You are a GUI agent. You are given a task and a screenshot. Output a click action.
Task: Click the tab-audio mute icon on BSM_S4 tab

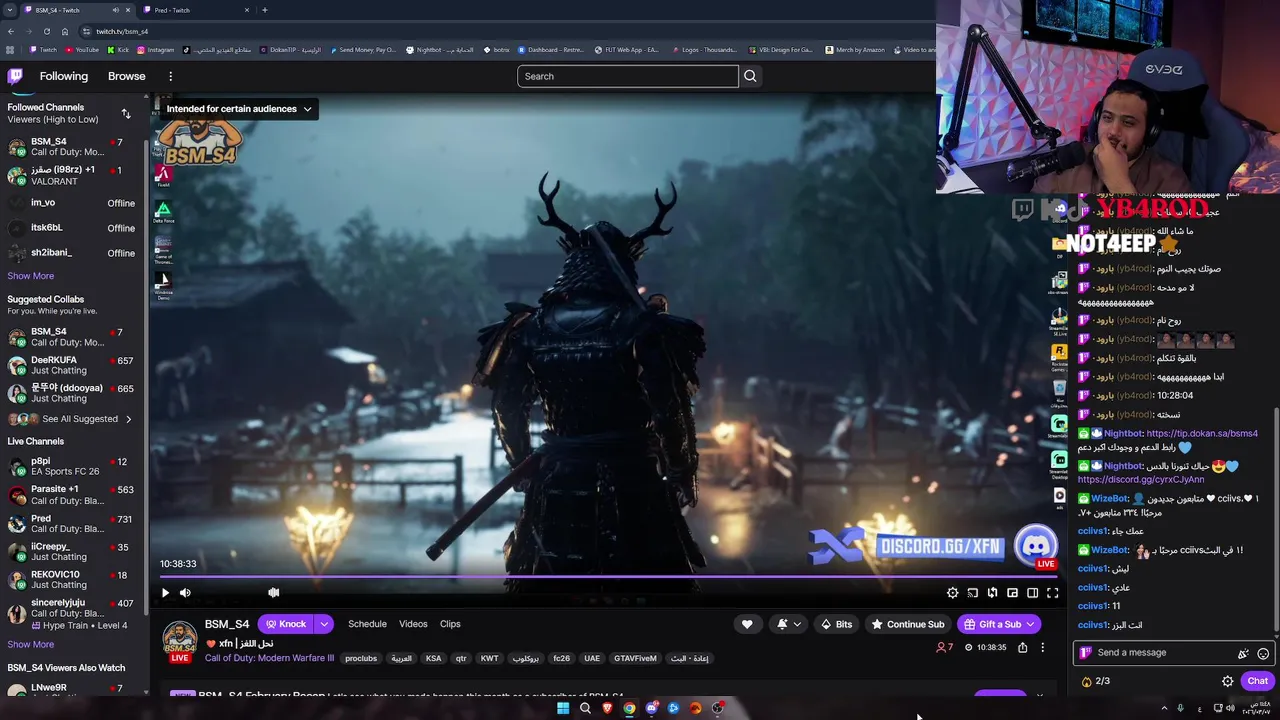pyautogui.click(x=115, y=10)
